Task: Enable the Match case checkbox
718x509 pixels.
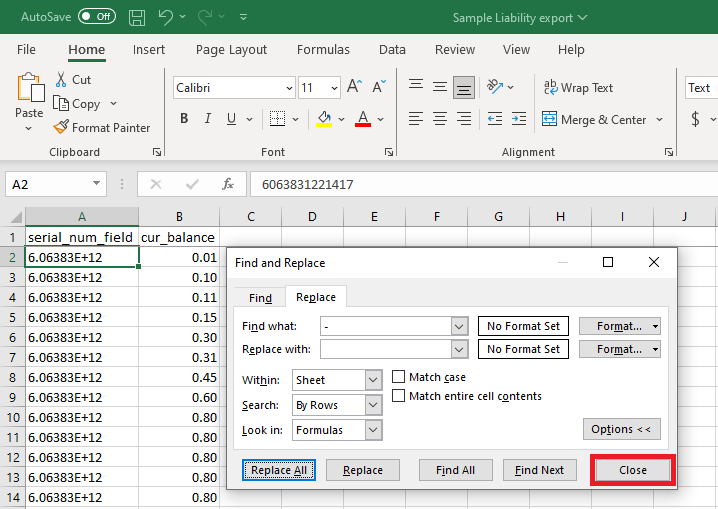Action: pyautogui.click(x=398, y=377)
